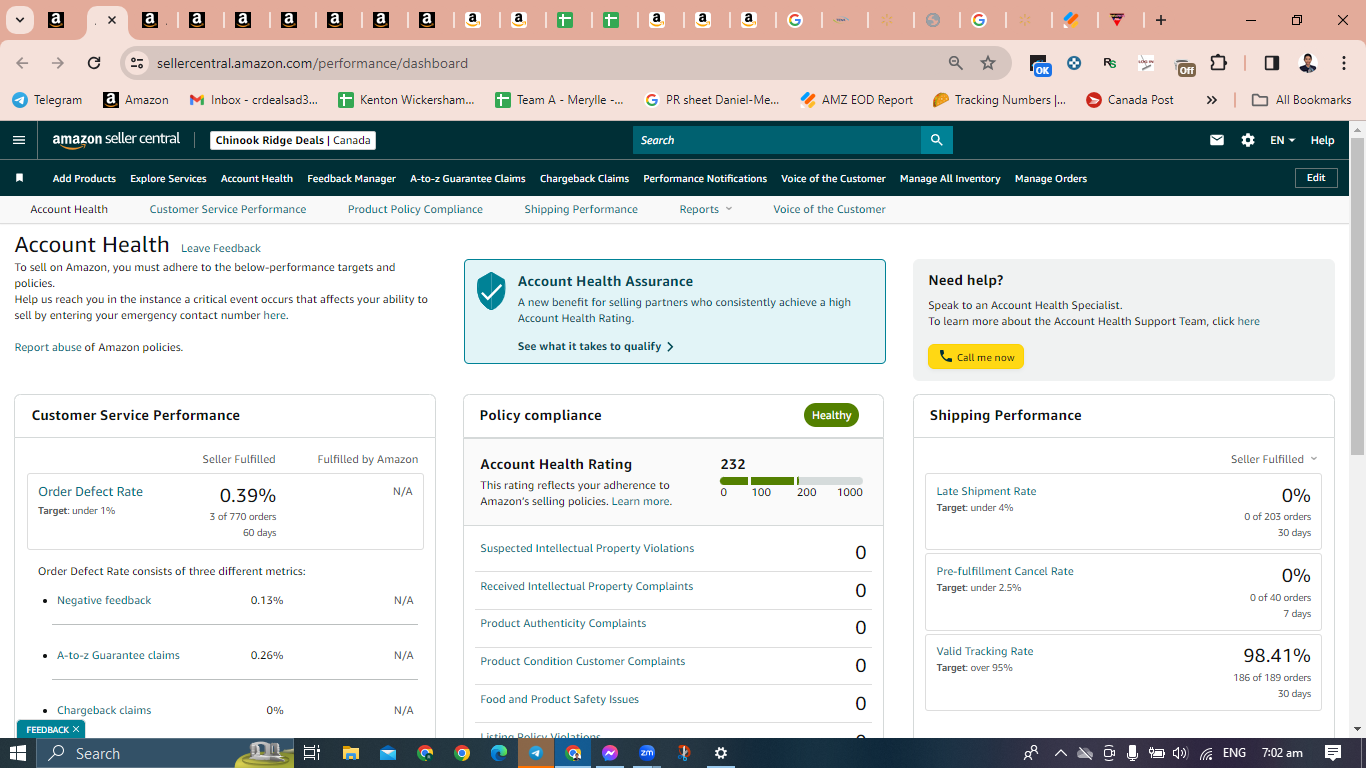Open A-to-z Guarantee Claims menu item

[468, 178]
